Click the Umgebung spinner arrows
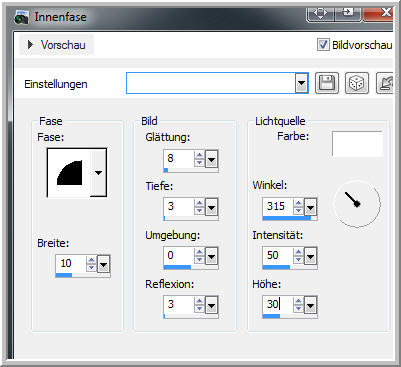This screenshot has height=367, width=401. 199,256
